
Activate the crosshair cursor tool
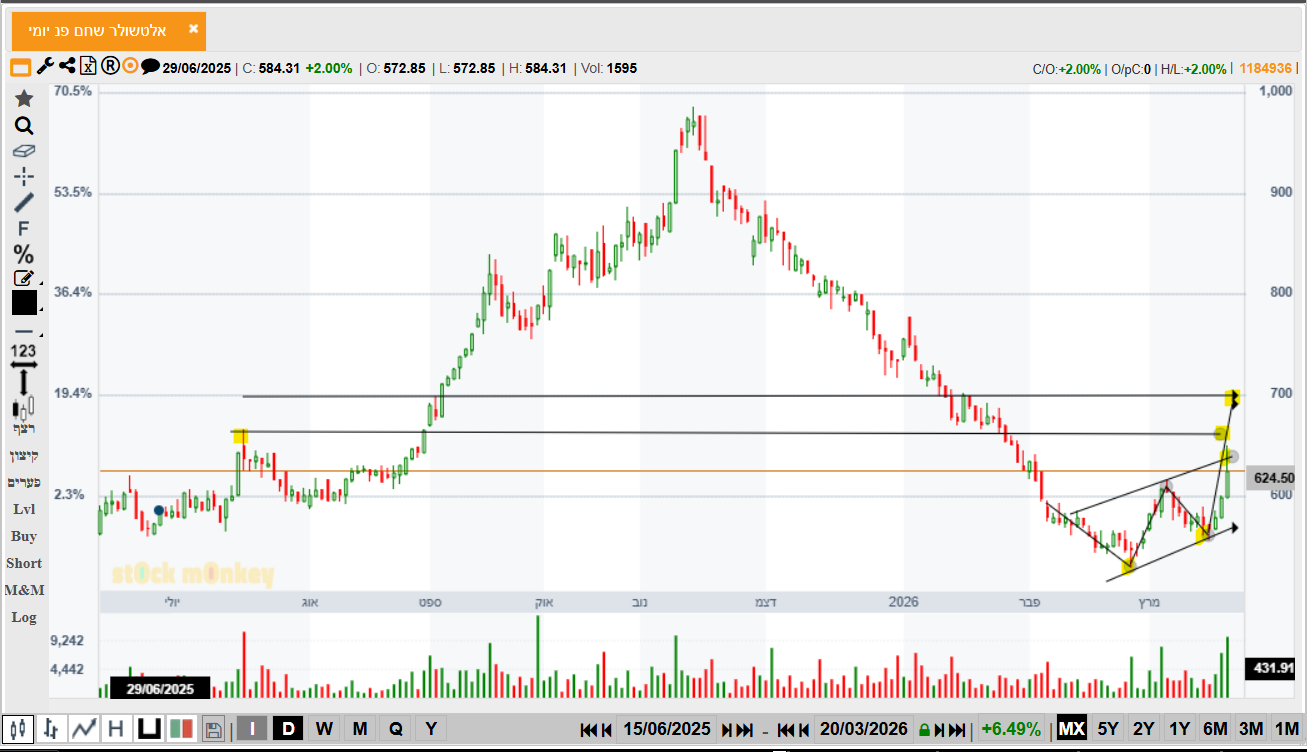24,177
